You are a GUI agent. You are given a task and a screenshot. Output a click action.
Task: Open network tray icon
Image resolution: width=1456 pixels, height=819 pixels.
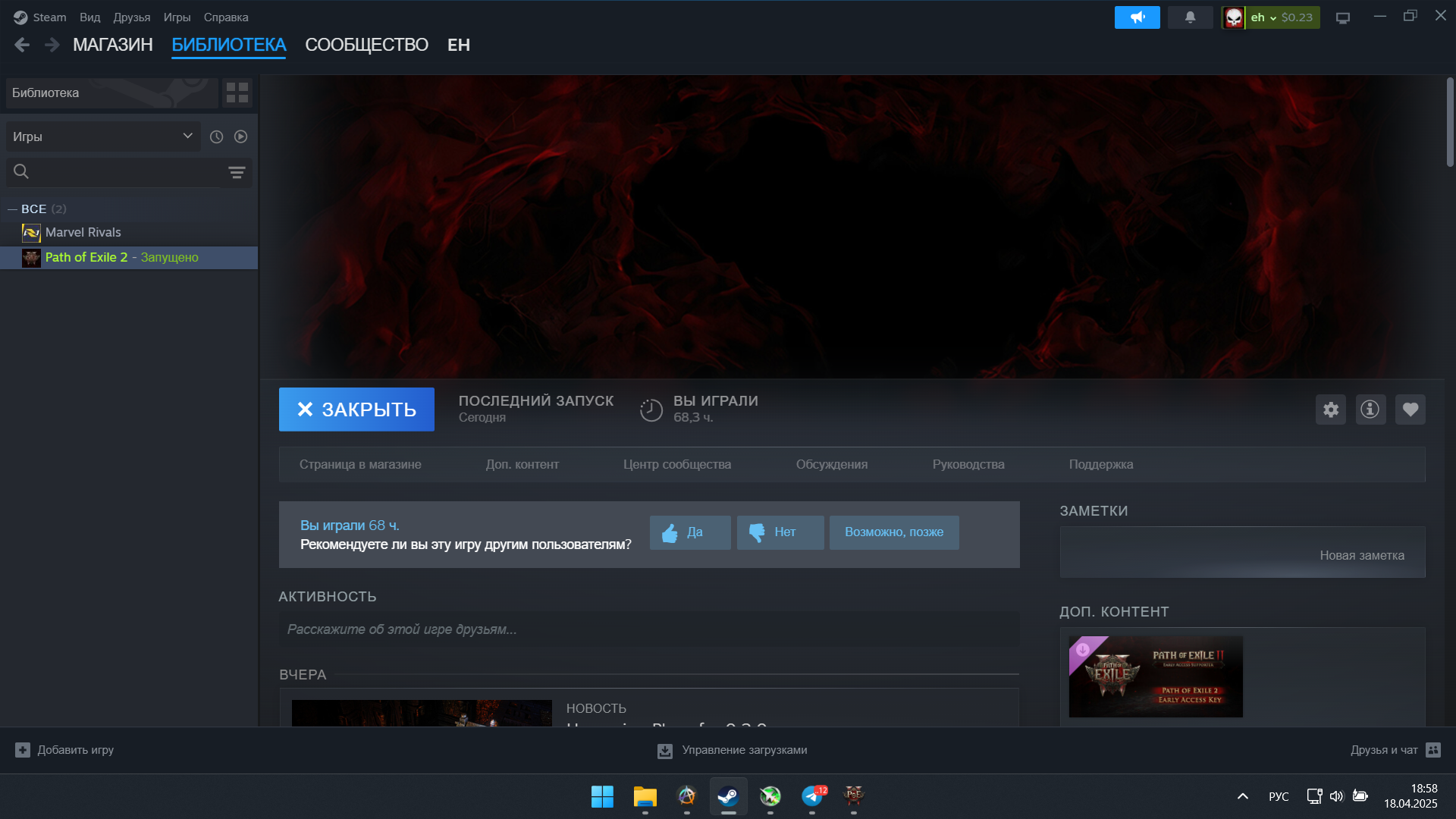[1314, 796]
